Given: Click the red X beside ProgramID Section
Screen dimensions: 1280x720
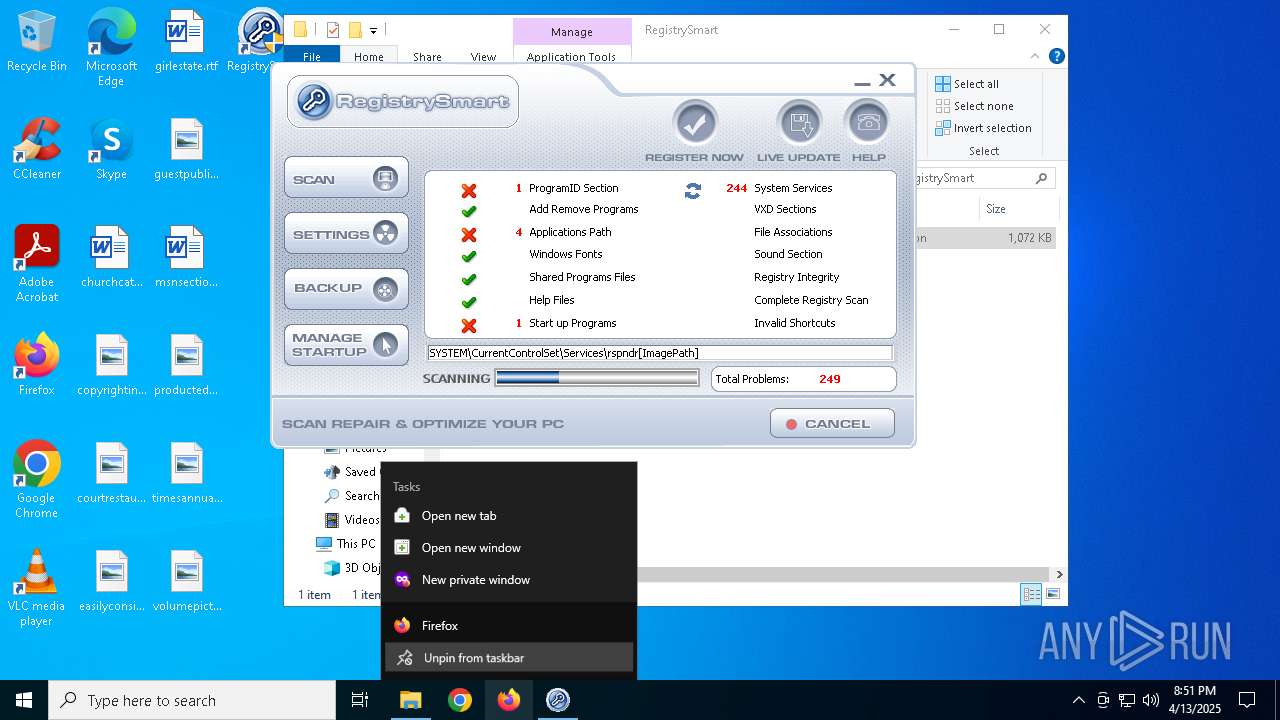Looking at the screenshot, I should (468, 190).
